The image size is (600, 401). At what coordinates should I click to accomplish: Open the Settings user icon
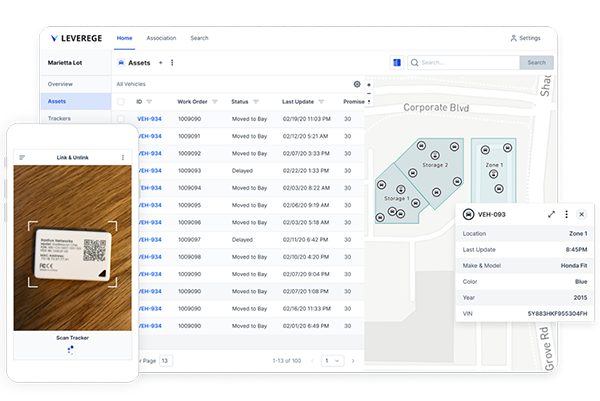click(x=514, y=38)
